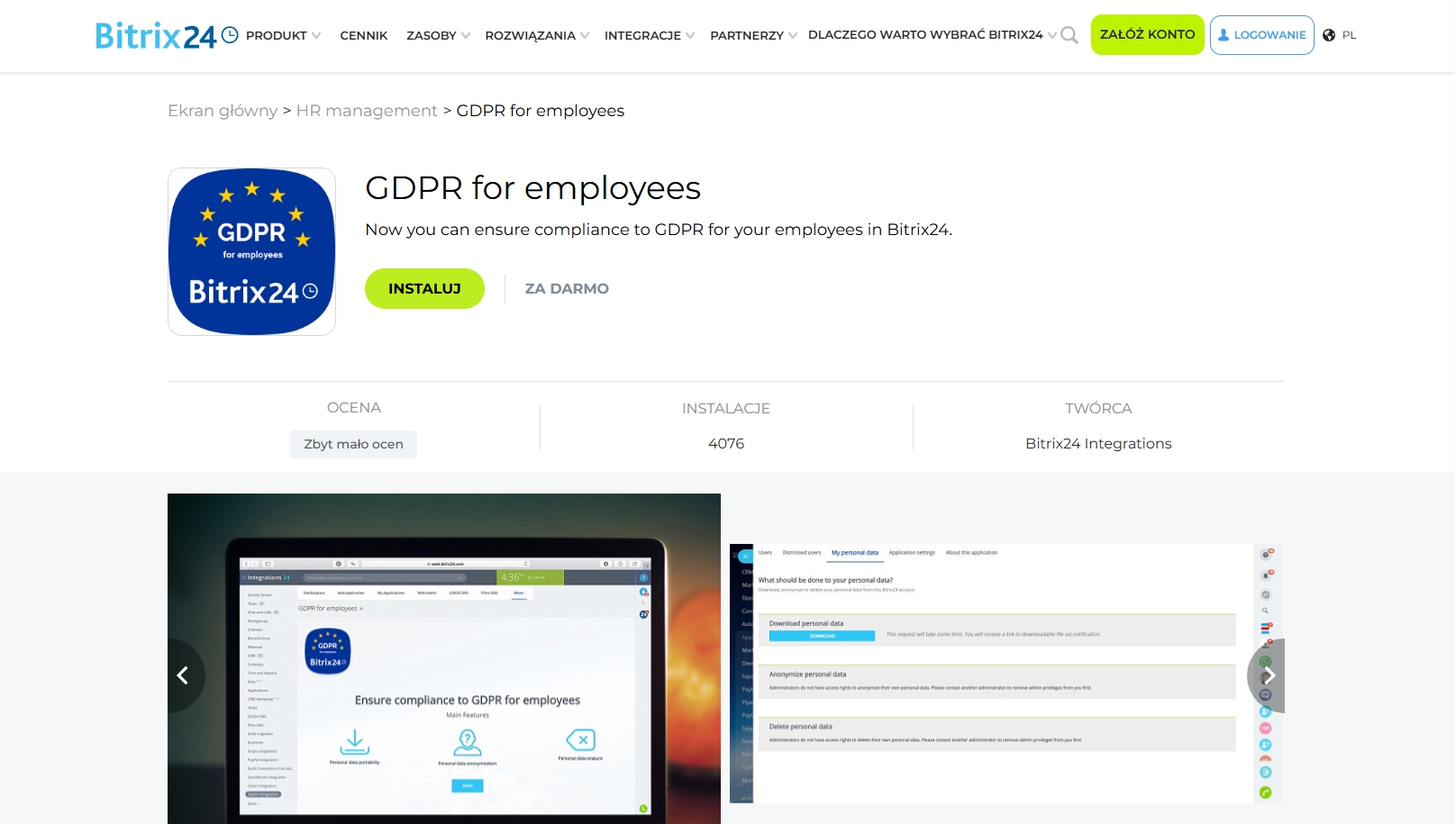Expand the INTEGRACJE dropdown menu

coord(650,35)
